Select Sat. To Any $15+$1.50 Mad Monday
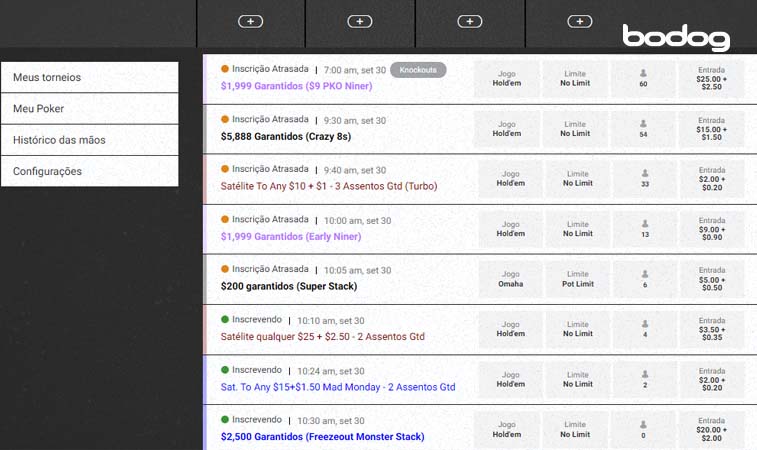The image size is (757, 450). [x=337, y=387]
